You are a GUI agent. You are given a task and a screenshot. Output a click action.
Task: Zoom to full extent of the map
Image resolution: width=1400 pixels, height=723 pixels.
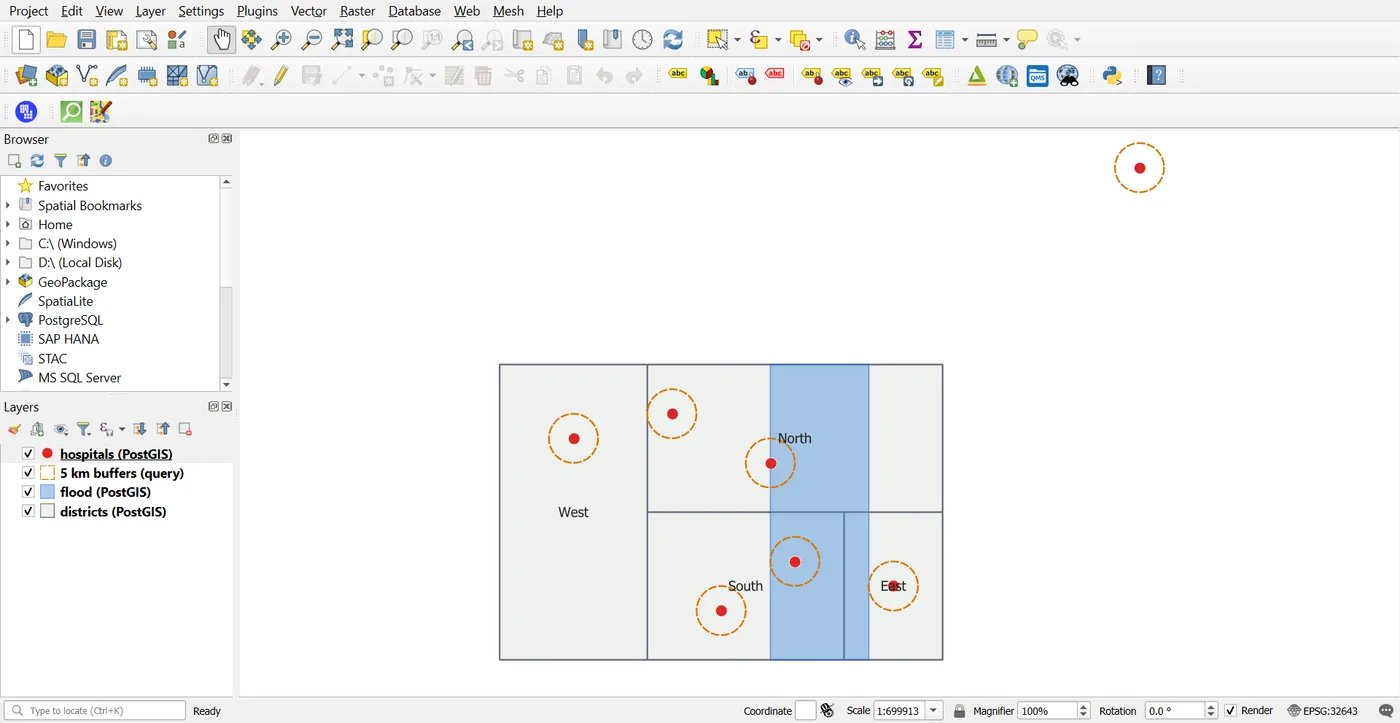[x=342, y=40]
